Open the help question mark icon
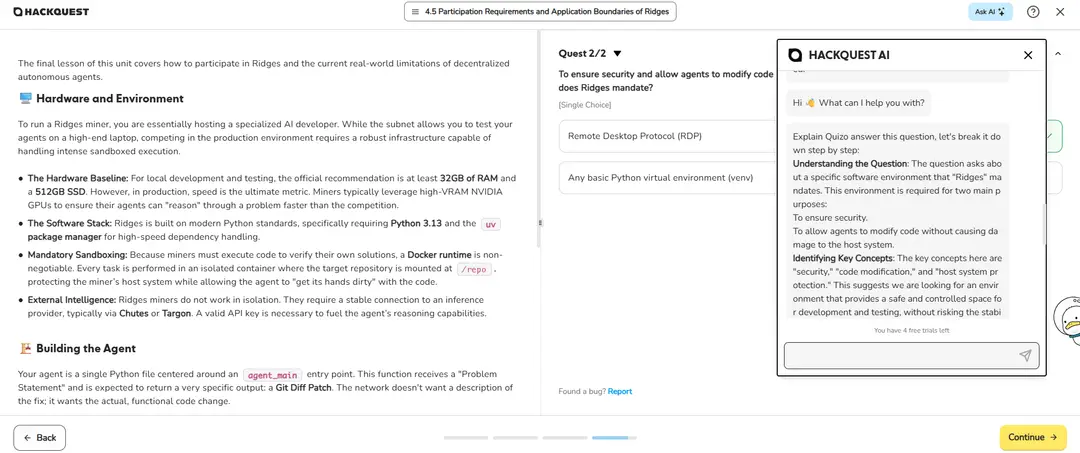 pos(1033,12)
